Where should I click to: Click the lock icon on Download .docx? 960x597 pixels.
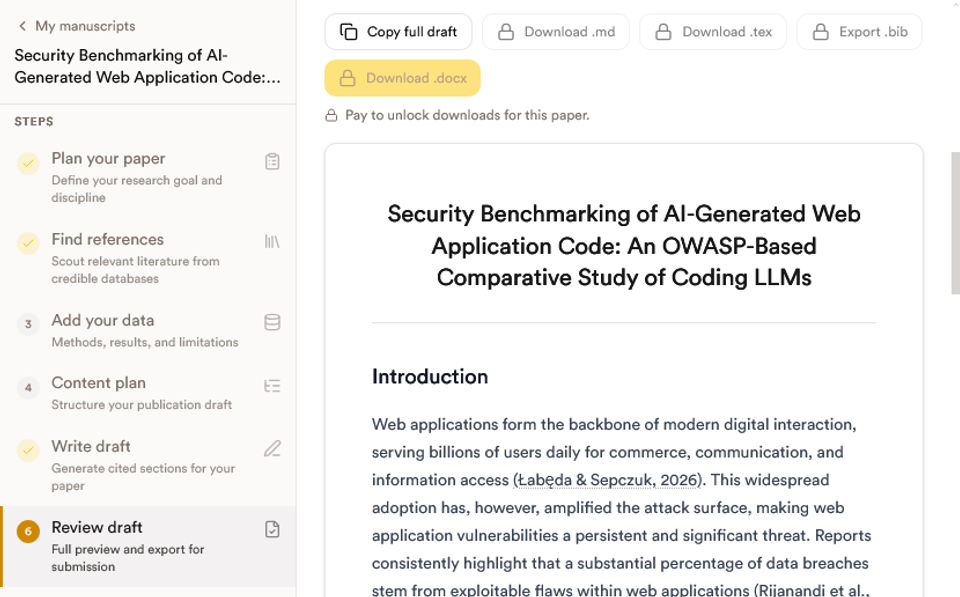348,78
